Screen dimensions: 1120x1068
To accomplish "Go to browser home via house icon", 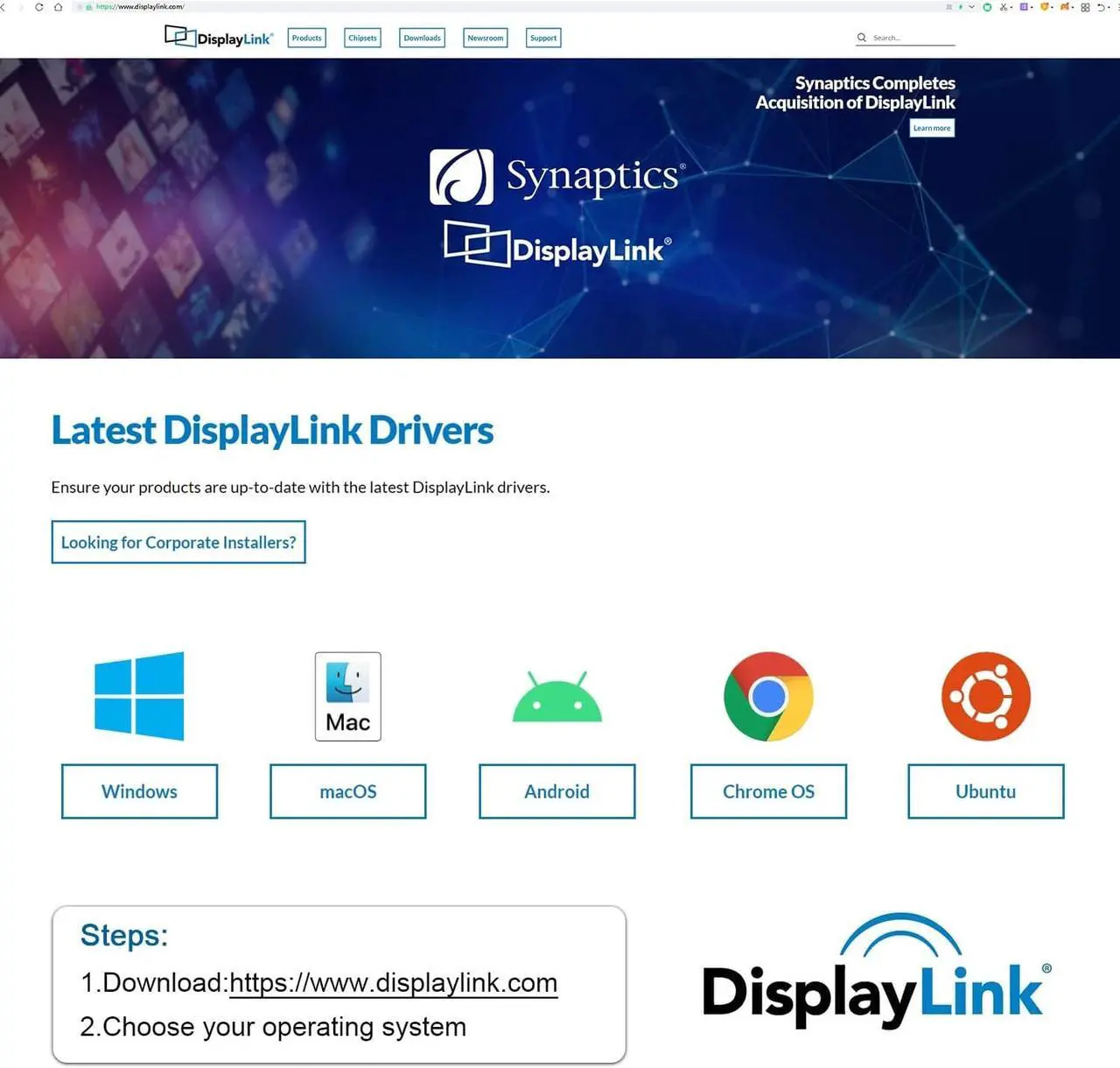I will (58, 7).
